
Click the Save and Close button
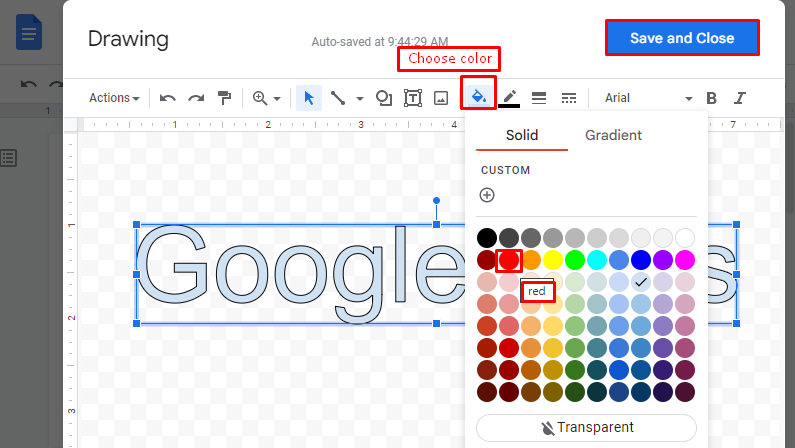(x=682, y=38)
